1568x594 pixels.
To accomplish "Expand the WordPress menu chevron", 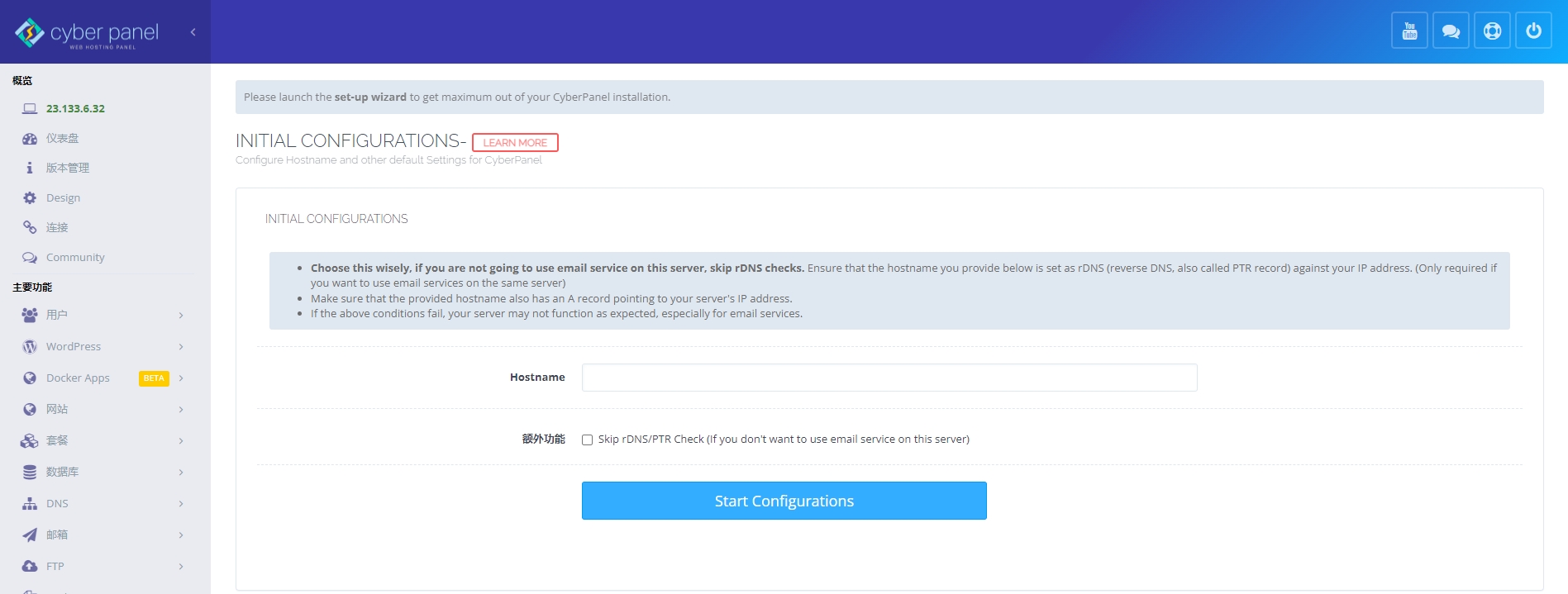I will (x=181, y=347).
